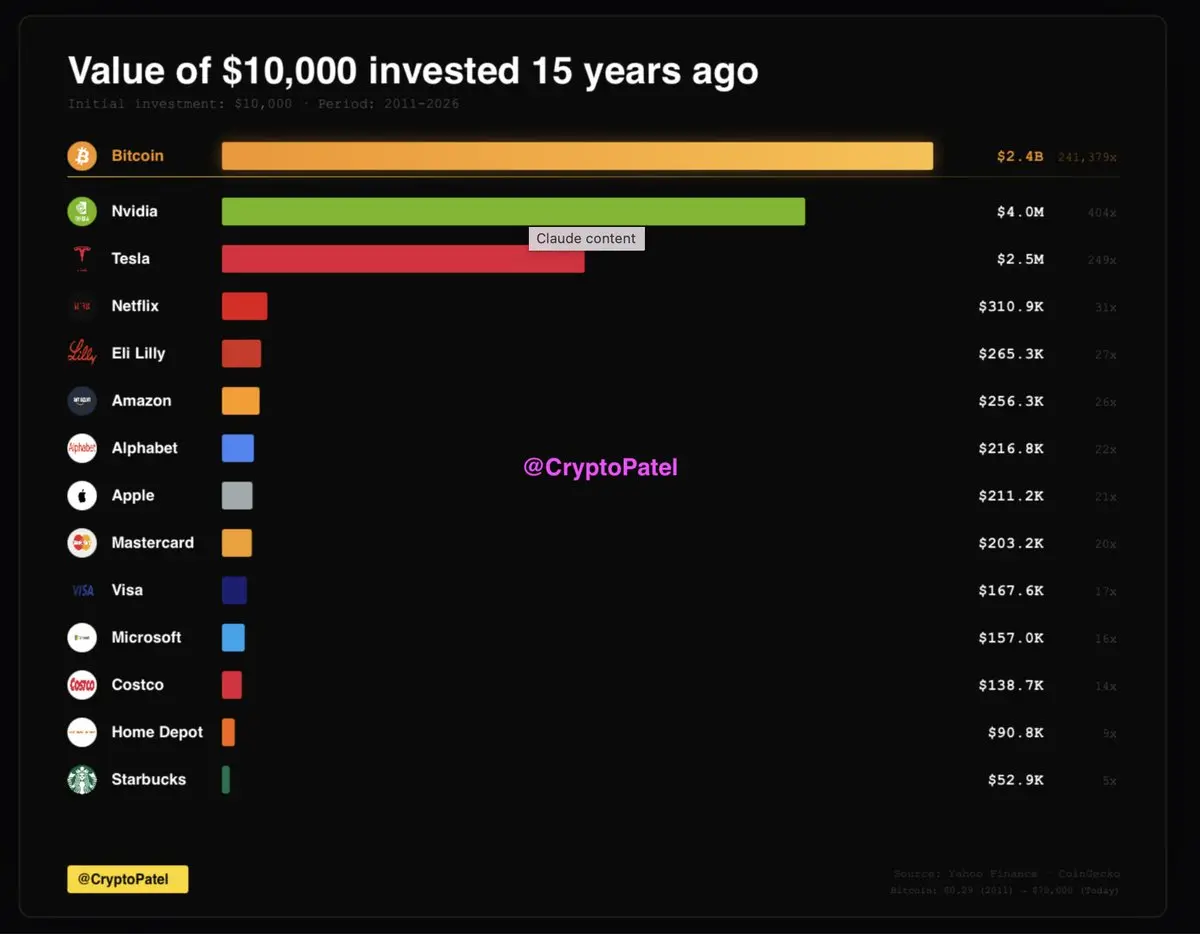Click the orange Bitcoin bar
1200x934 pixels.
[x=577, y=156]
